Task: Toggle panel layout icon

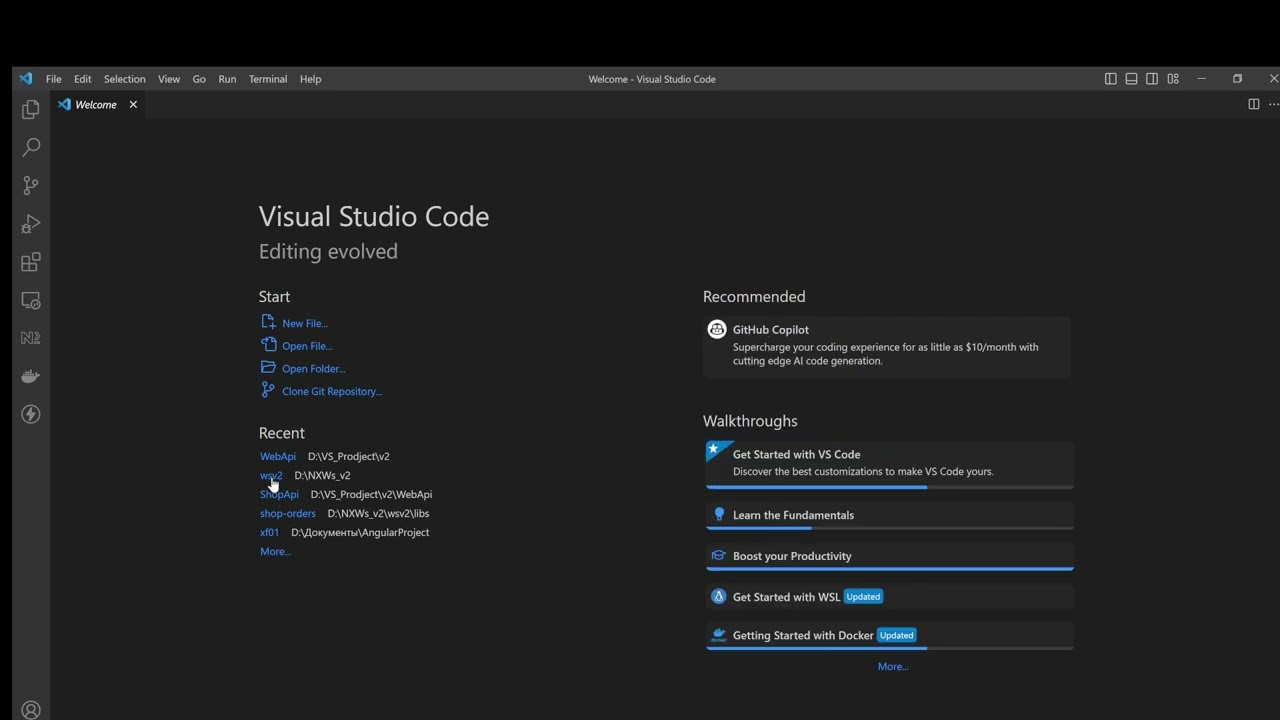Action: 1131,79
